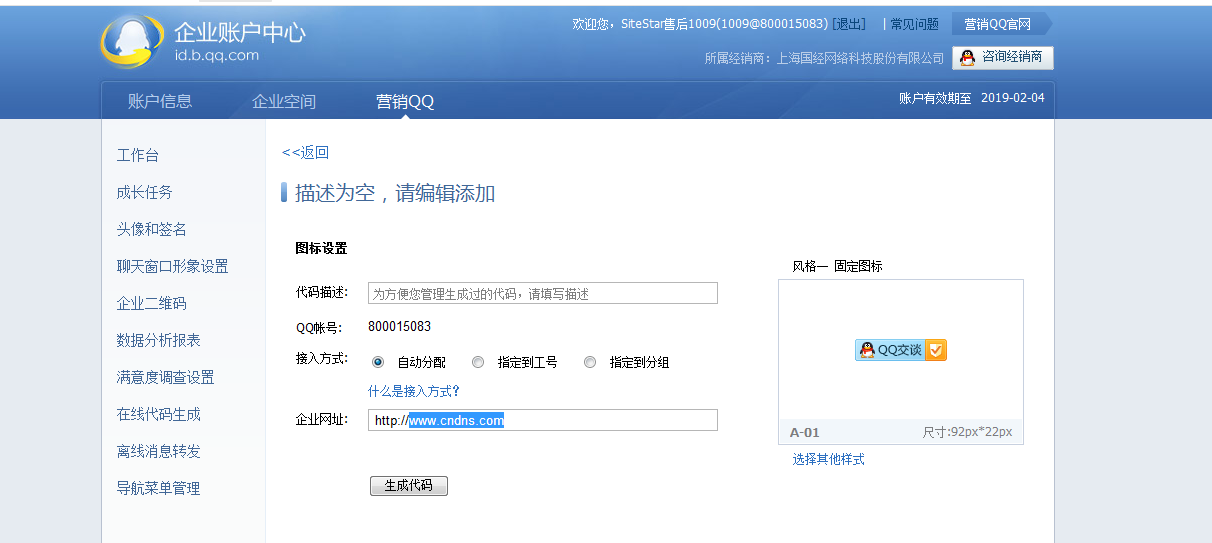Open 在线代码生成 in sidebar
The height and width of the screenshot is (543, 1212).
[158, 414]
